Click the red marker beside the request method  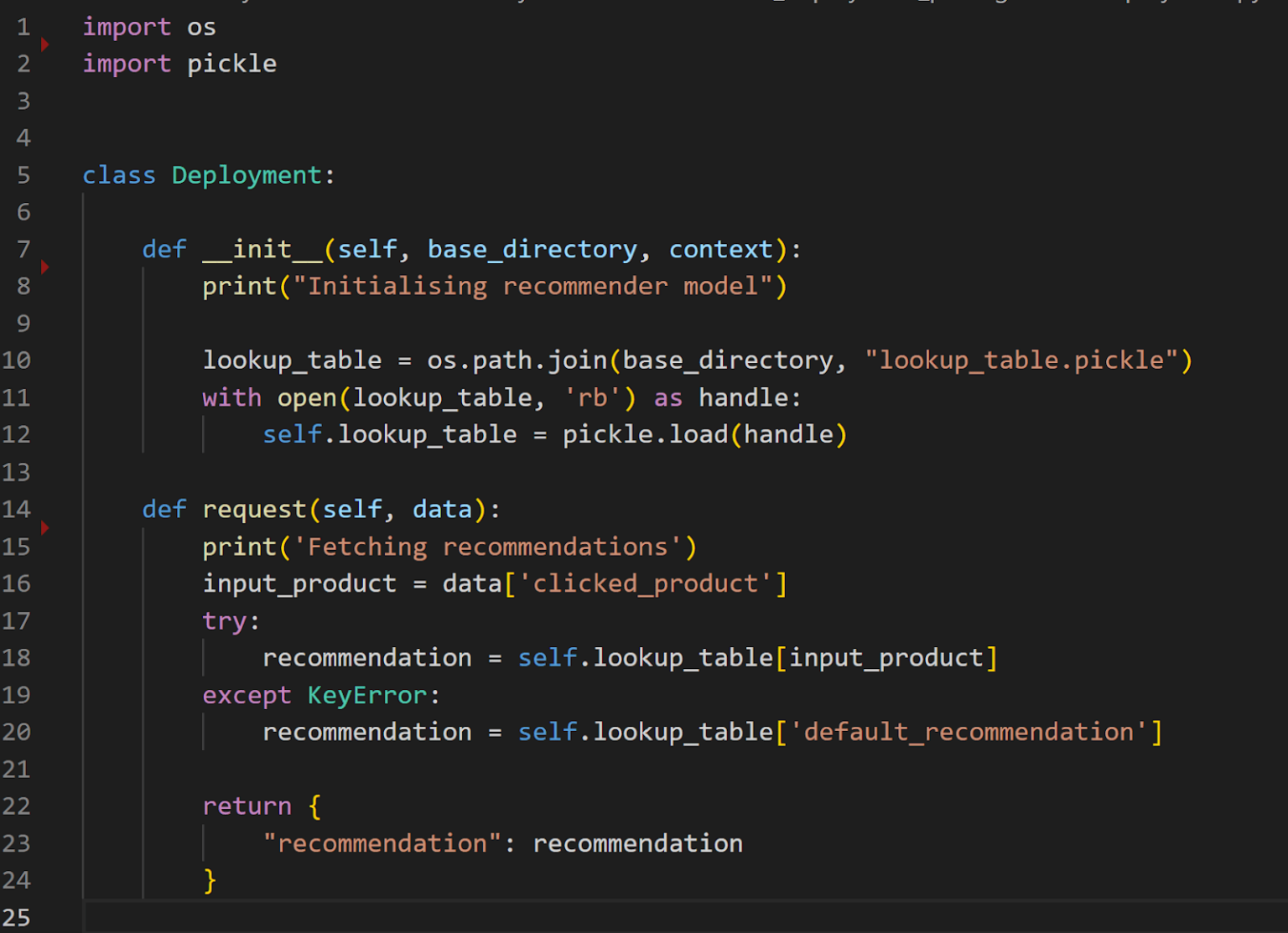(x=45, y=528)
